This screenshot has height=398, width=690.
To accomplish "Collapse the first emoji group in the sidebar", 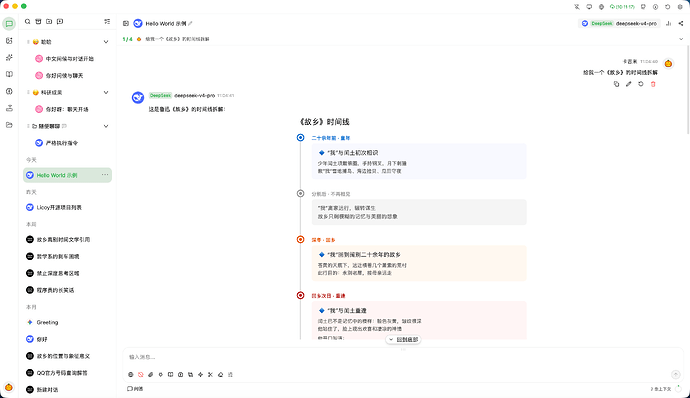I will tap(106, 42).
